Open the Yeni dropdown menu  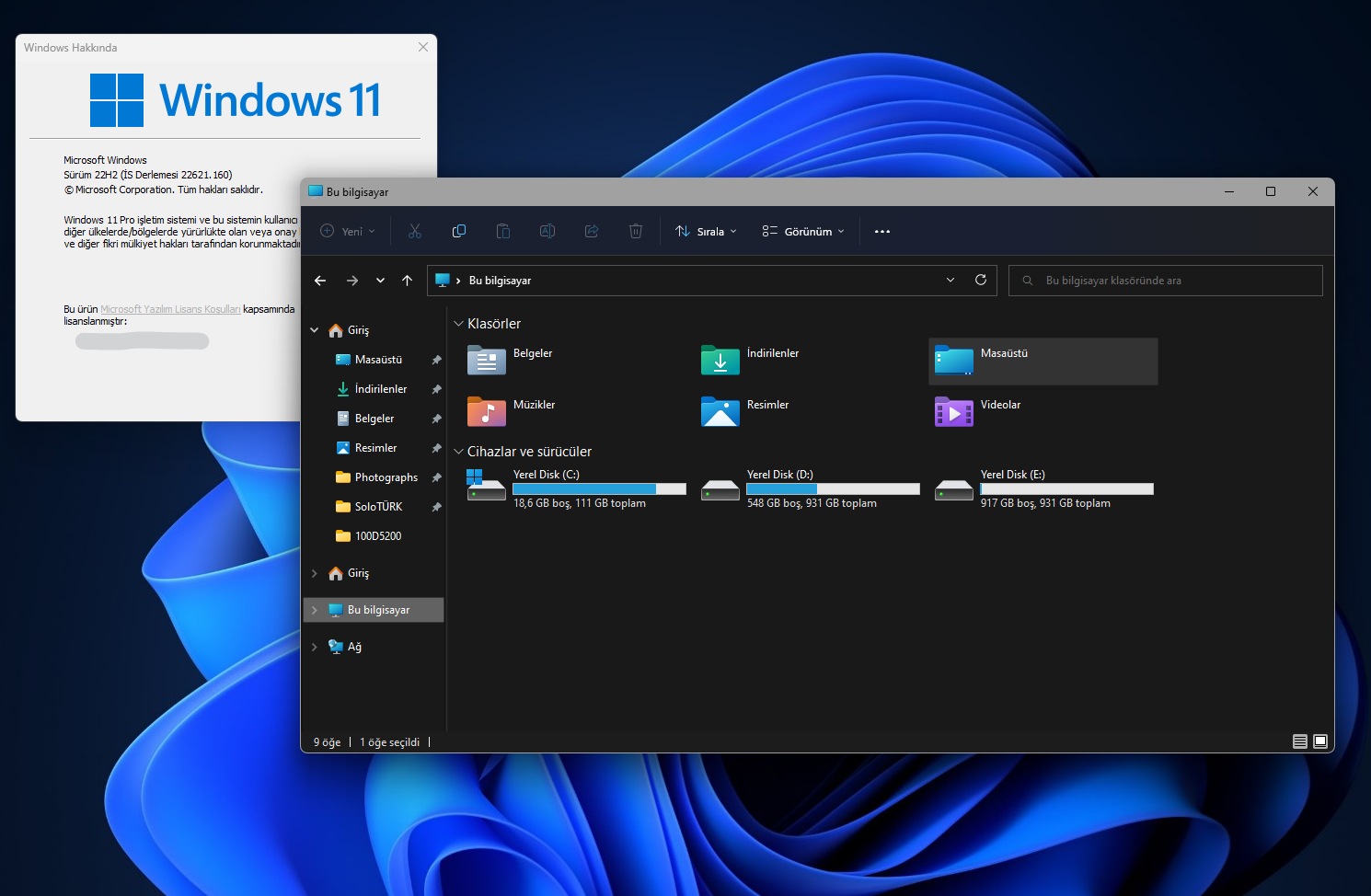point(348,232)
